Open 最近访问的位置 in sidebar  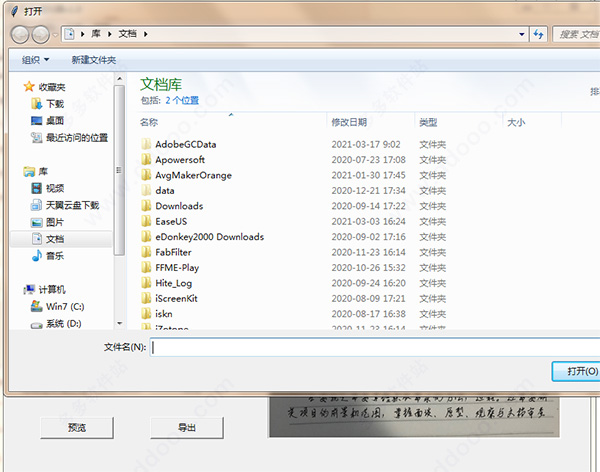[76, 137]
